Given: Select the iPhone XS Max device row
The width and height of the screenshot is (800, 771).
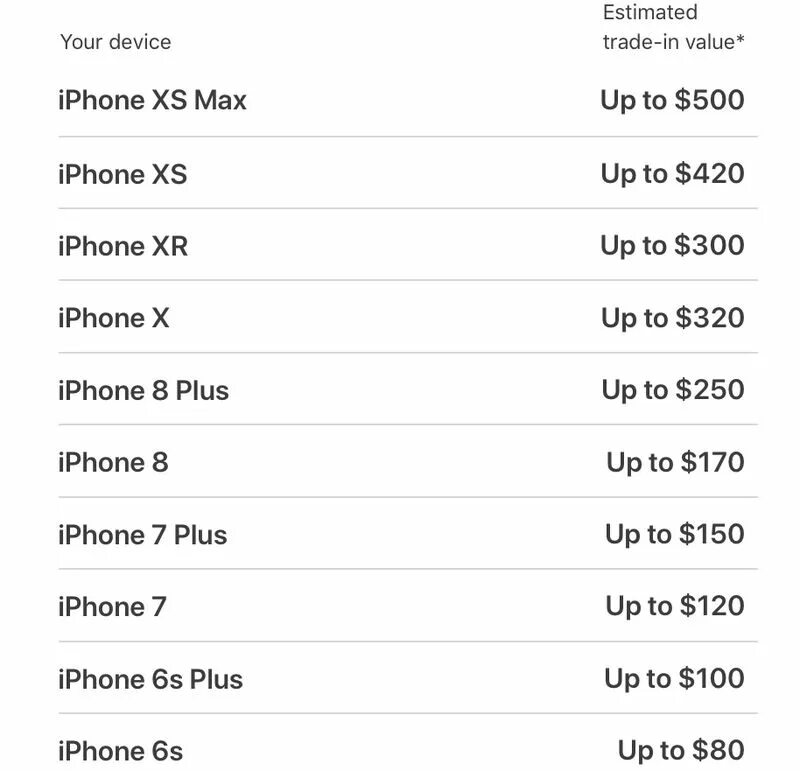Looking at the screenshot, I should (x=152, y=101).
